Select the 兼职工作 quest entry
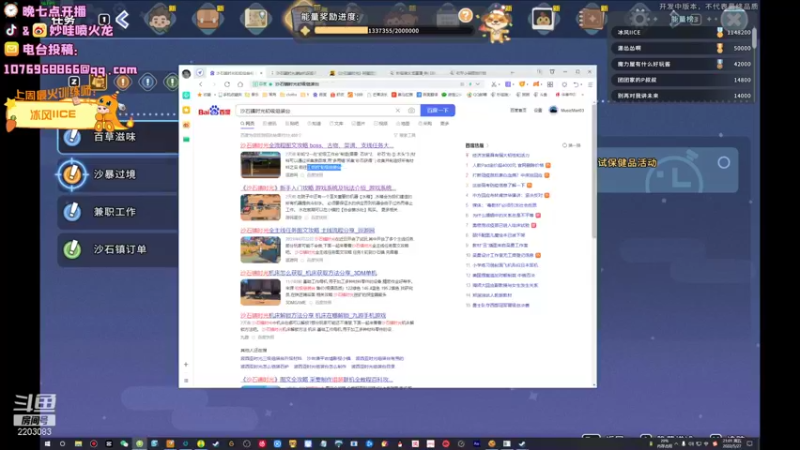This screenshot has height=450, width=800. (117, 212)
